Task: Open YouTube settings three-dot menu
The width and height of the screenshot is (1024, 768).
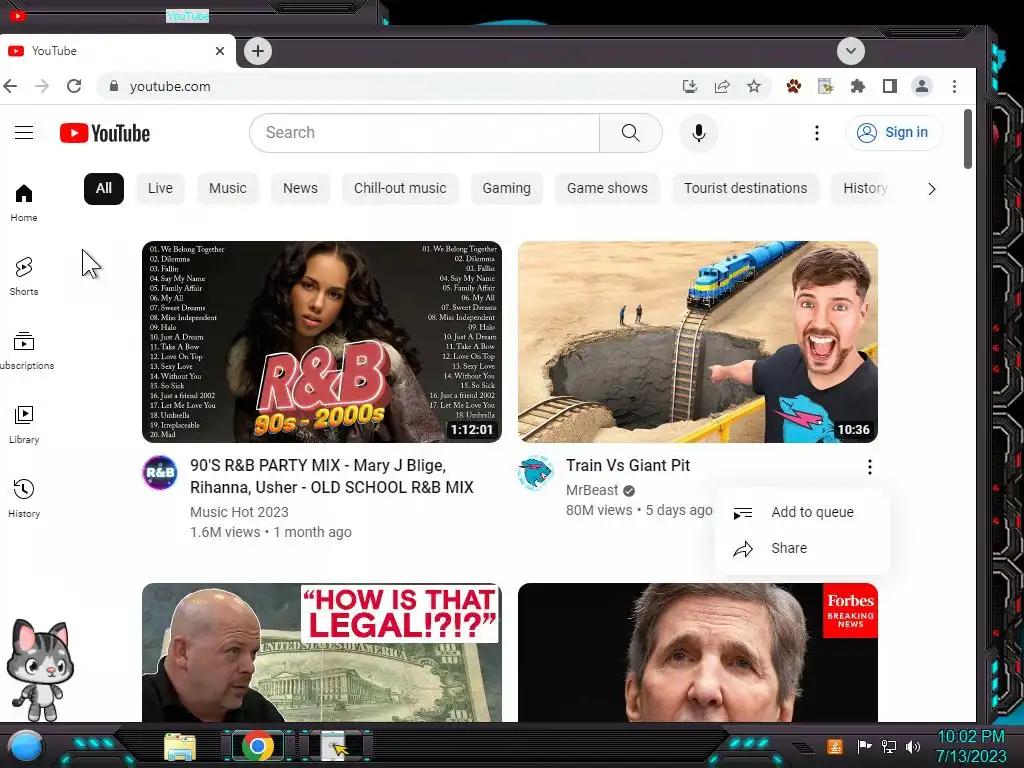Action: click(816, 133)
